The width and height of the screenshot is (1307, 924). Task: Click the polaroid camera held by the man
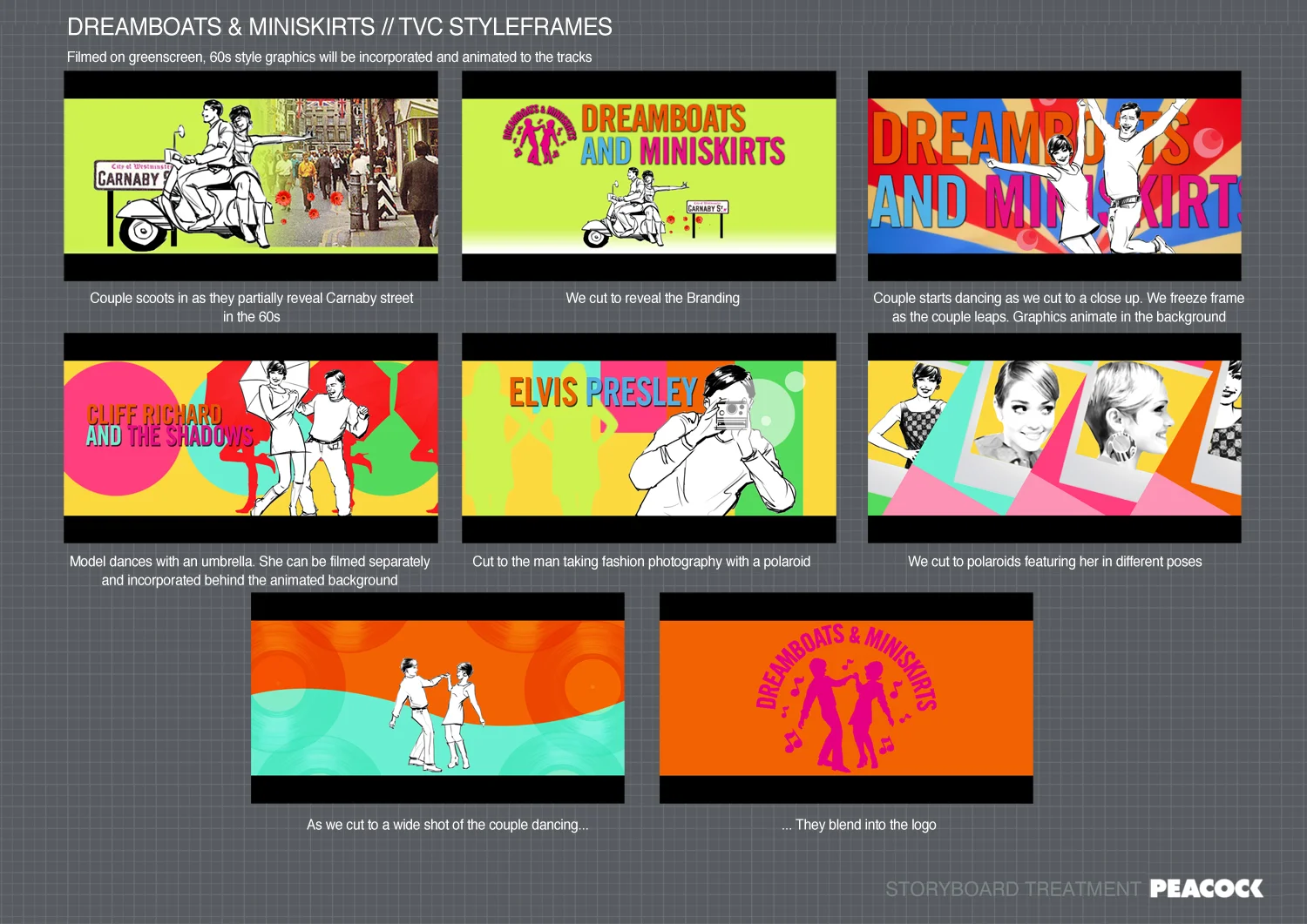click(x=730, y=413)
